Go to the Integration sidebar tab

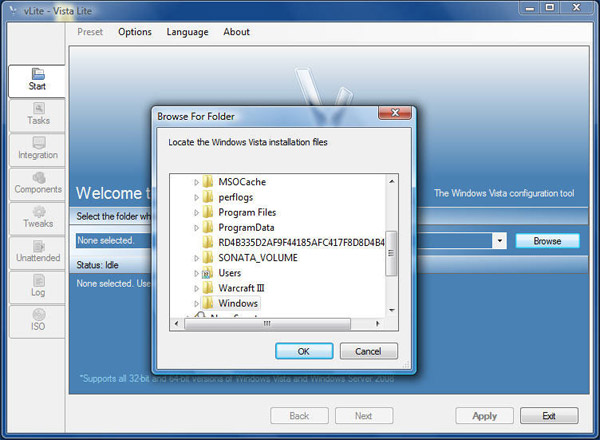[x=37, y=150]
